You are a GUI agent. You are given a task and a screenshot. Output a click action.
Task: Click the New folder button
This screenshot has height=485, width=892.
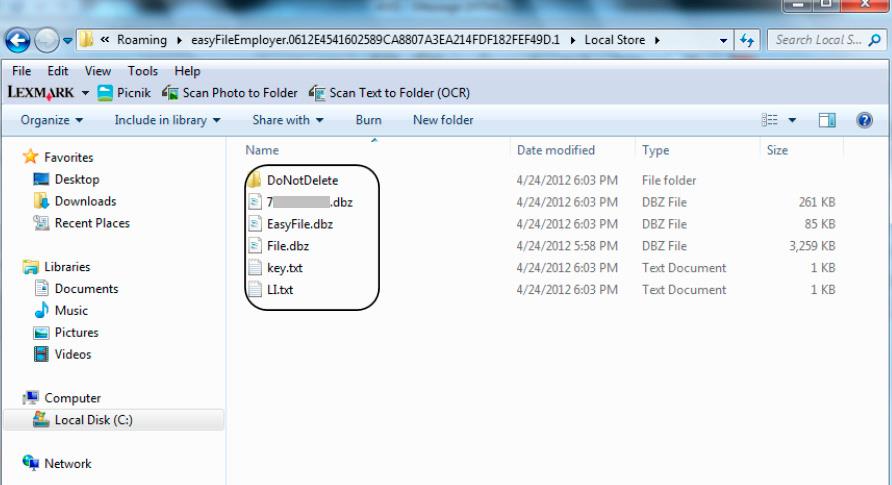coord(443,120)
